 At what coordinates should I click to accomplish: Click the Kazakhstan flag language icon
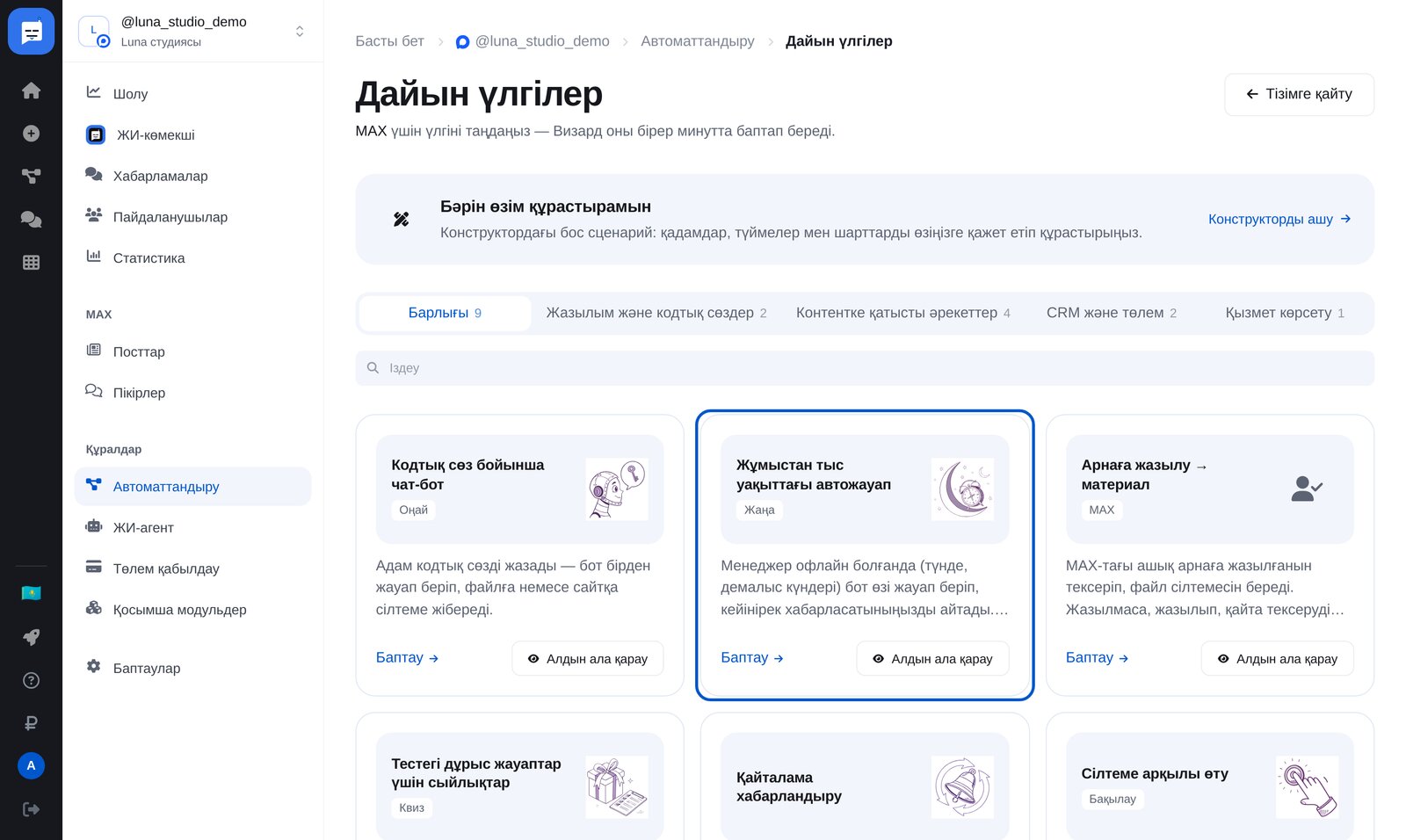coord(31,594)
